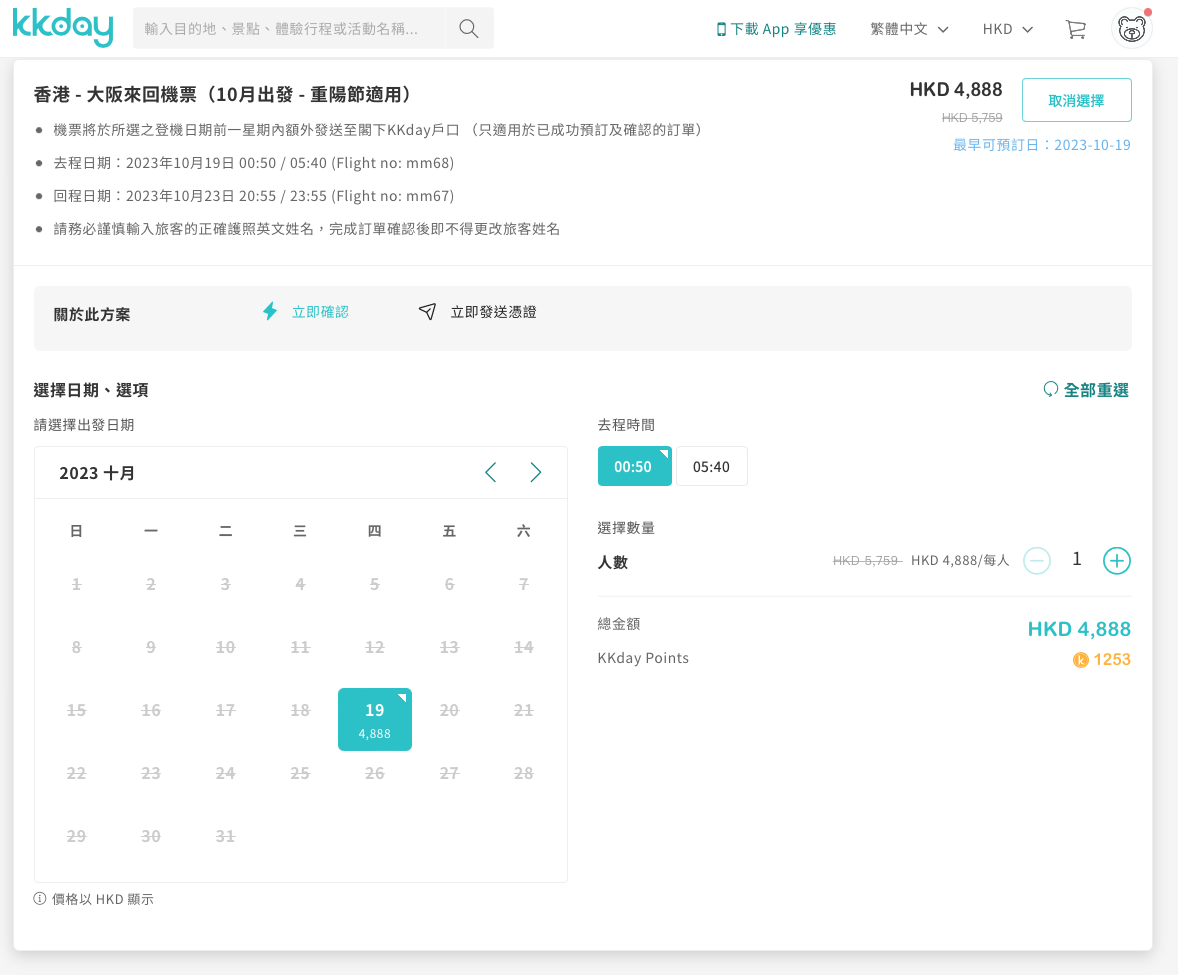The height and width of the screenshot is (975, 1178).
Task: Click the 立即發送憑證 paper plane icon
Action: [428, 312]
